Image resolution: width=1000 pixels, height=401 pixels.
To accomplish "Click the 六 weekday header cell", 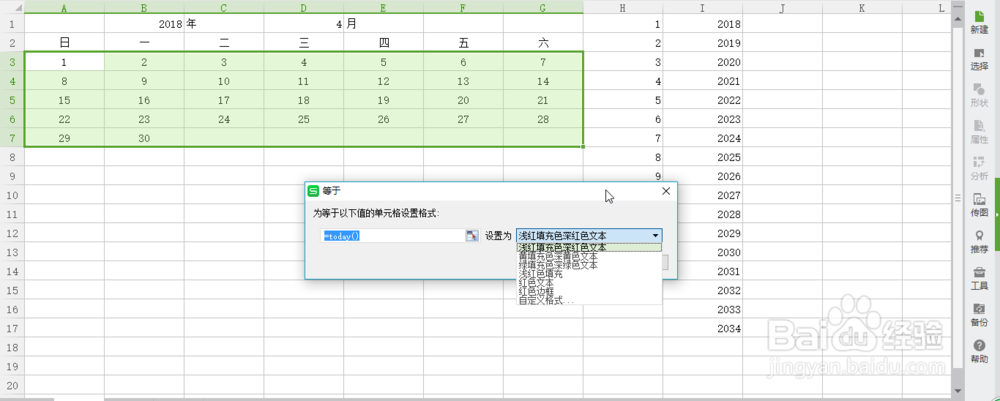I will click(x=543, y=43).
